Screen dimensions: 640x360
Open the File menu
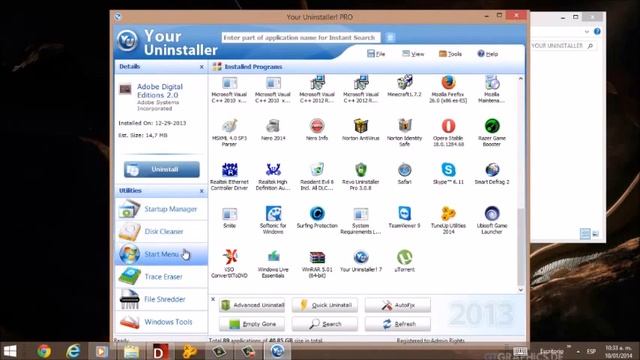(x=376, y=54)
